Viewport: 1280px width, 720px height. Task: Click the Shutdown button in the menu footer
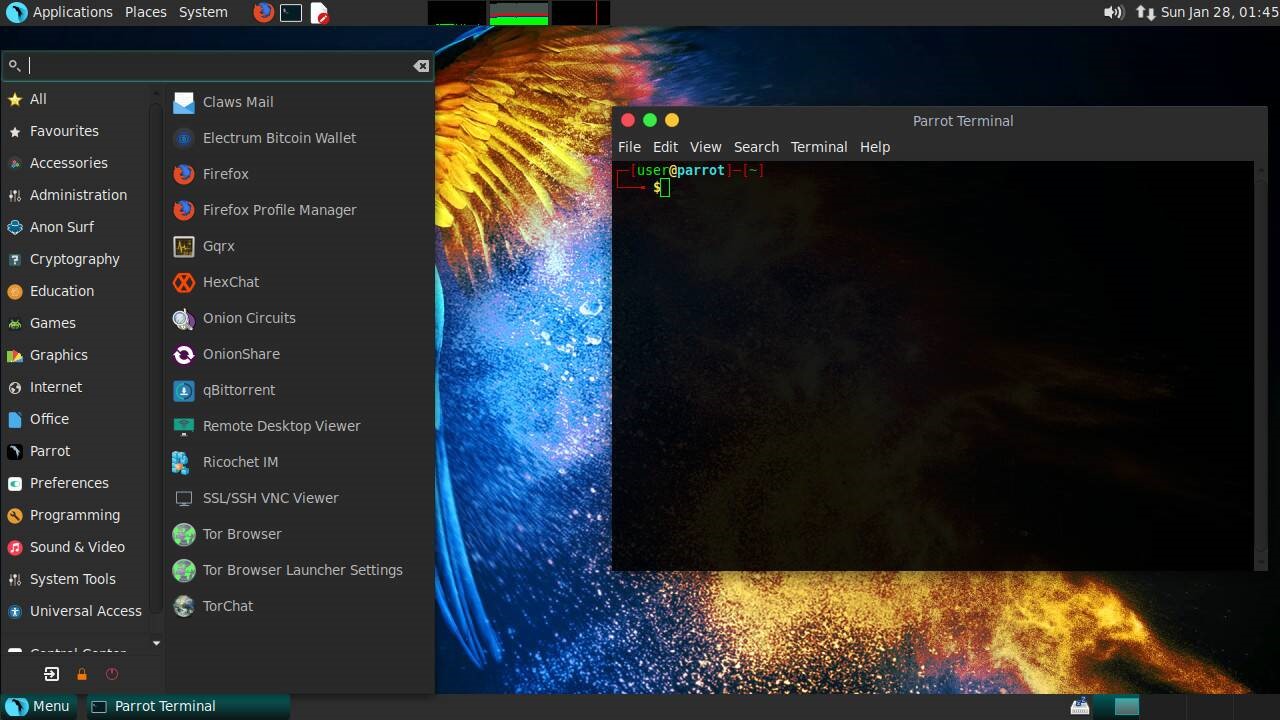110,674
